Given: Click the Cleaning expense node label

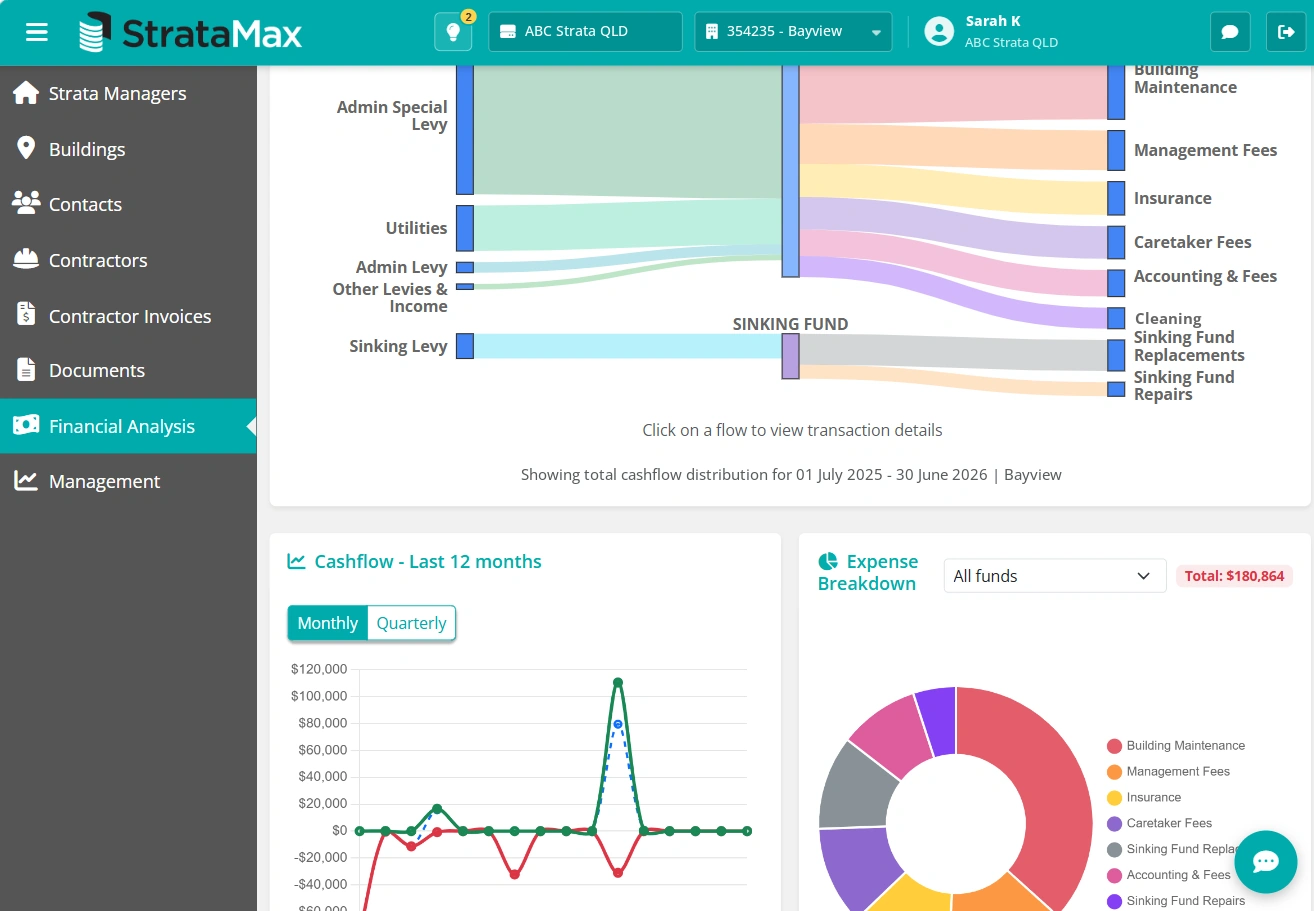Looking at the screenshot, I should tap(1168, 319).
